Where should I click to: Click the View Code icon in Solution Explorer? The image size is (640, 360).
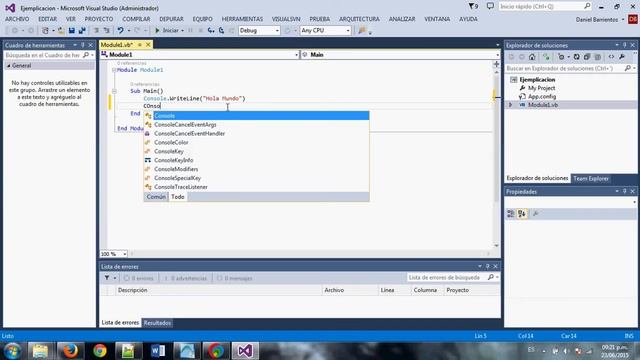(x=611, y=57)
